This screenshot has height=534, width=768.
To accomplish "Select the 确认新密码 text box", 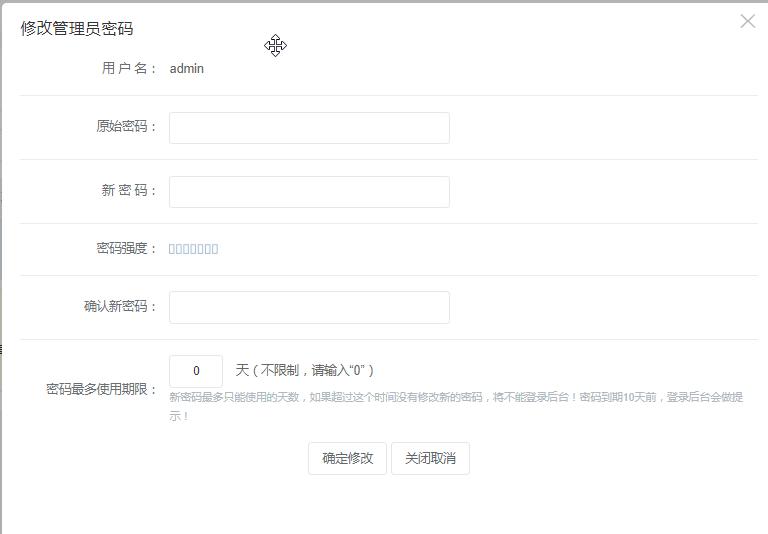I will pos(309,308).
